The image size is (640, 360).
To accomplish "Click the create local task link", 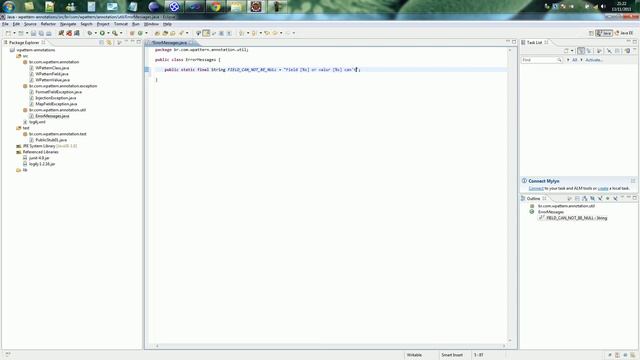I will (603, 189).
